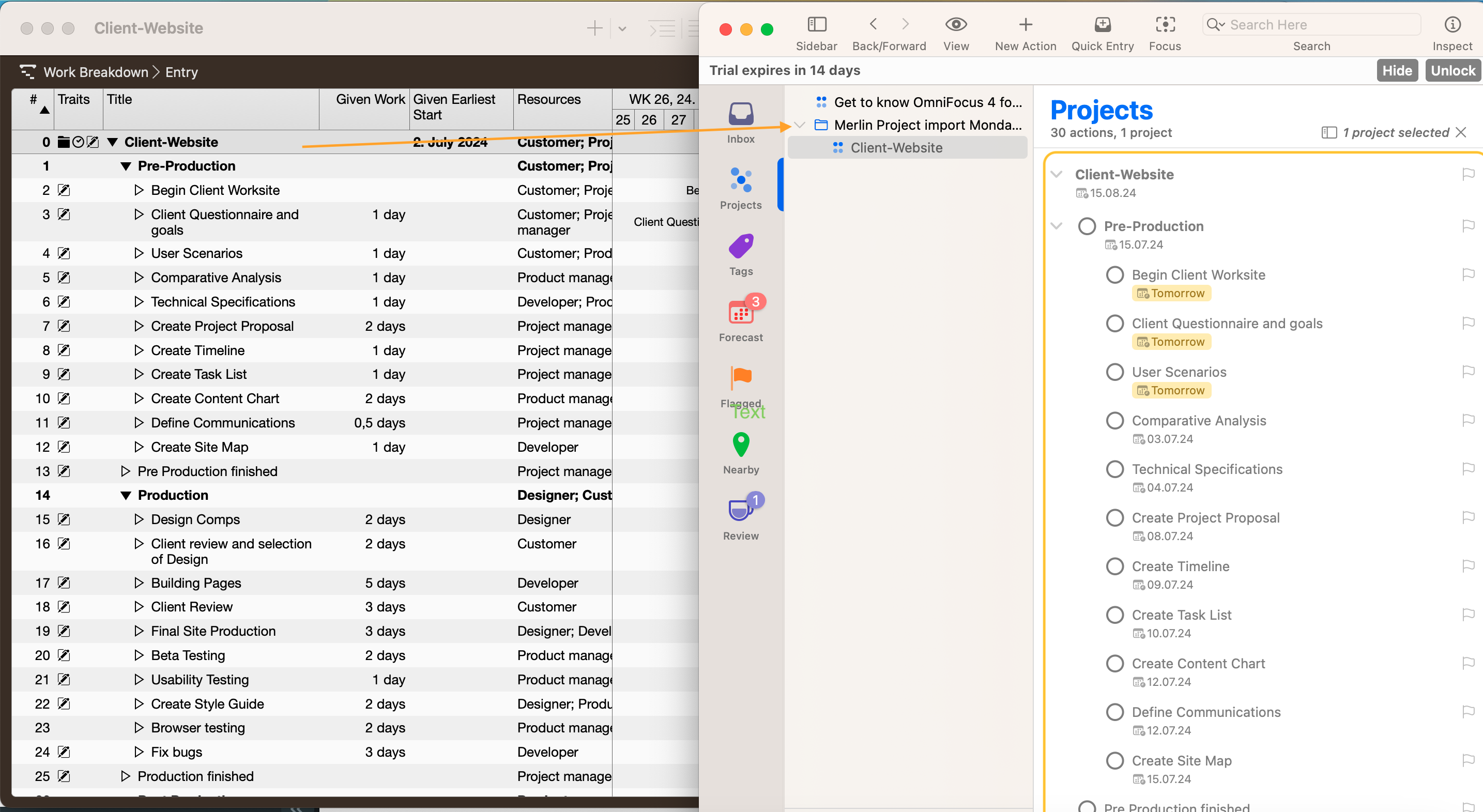Click the notes trait icon on Fix bugs row
This screenshot has height=812, width=1483.
[64, 752]
